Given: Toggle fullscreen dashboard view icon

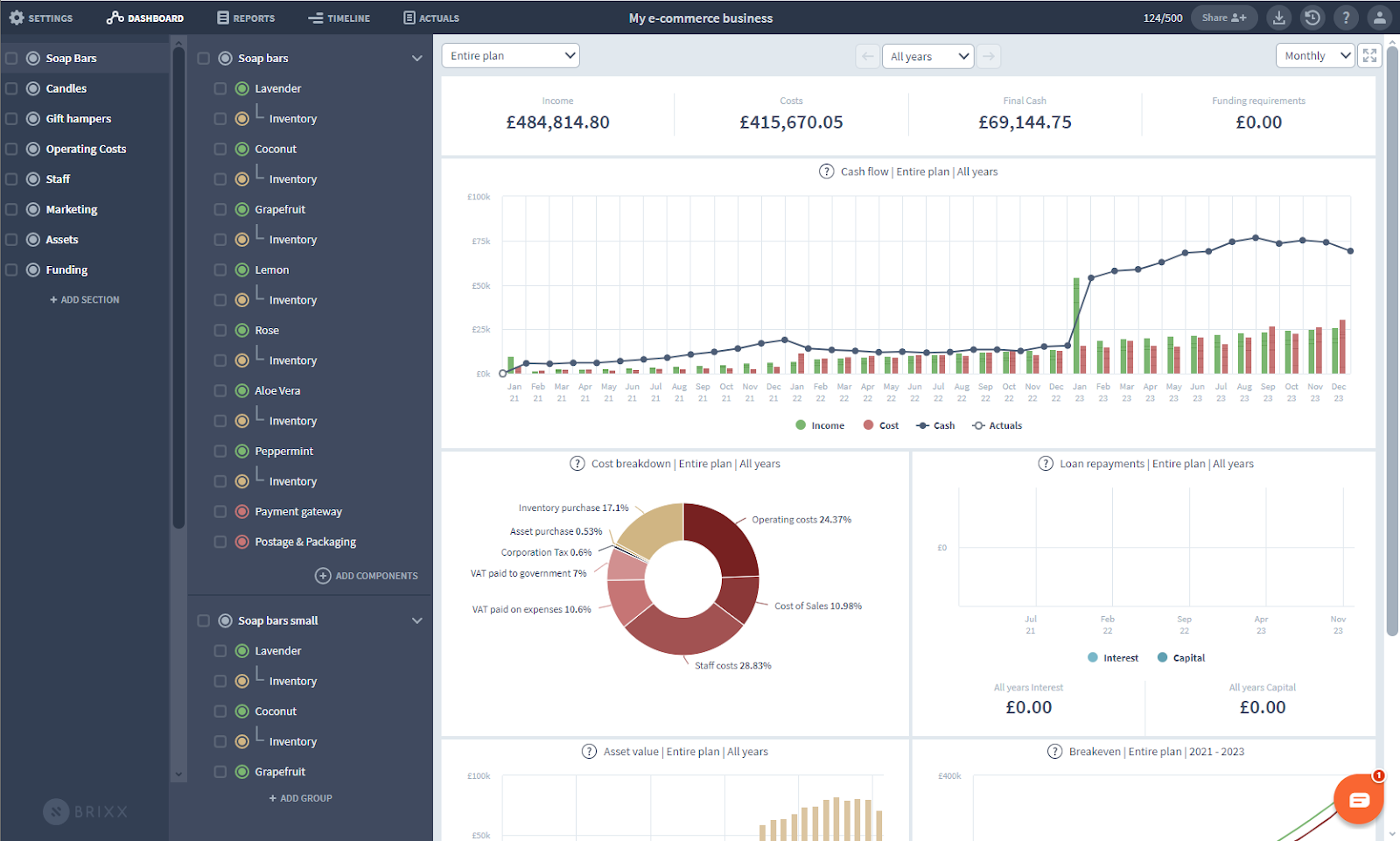Looking at the screenshot, I should pyautogui.click(x=1369, y=56).
